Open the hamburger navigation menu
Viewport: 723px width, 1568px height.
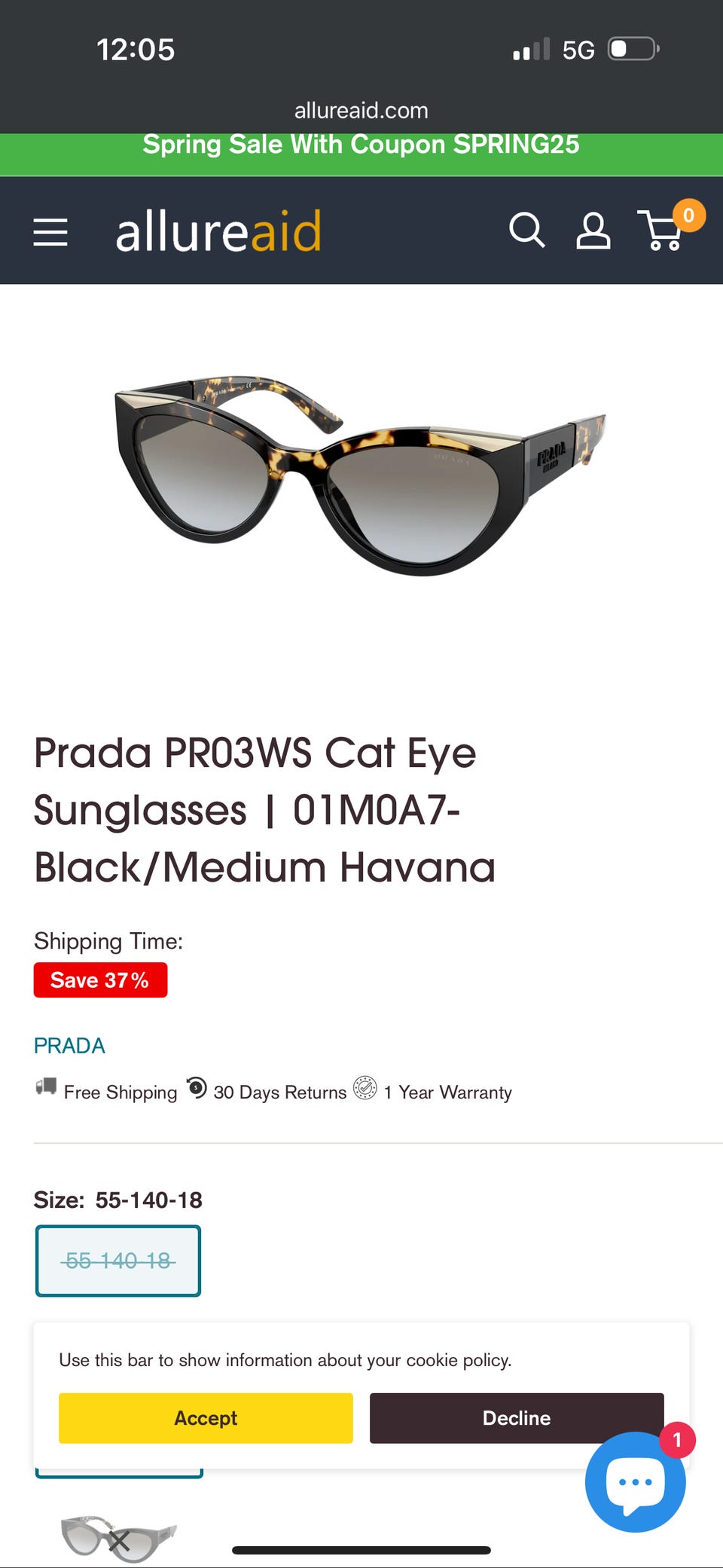tap(50, 232)
